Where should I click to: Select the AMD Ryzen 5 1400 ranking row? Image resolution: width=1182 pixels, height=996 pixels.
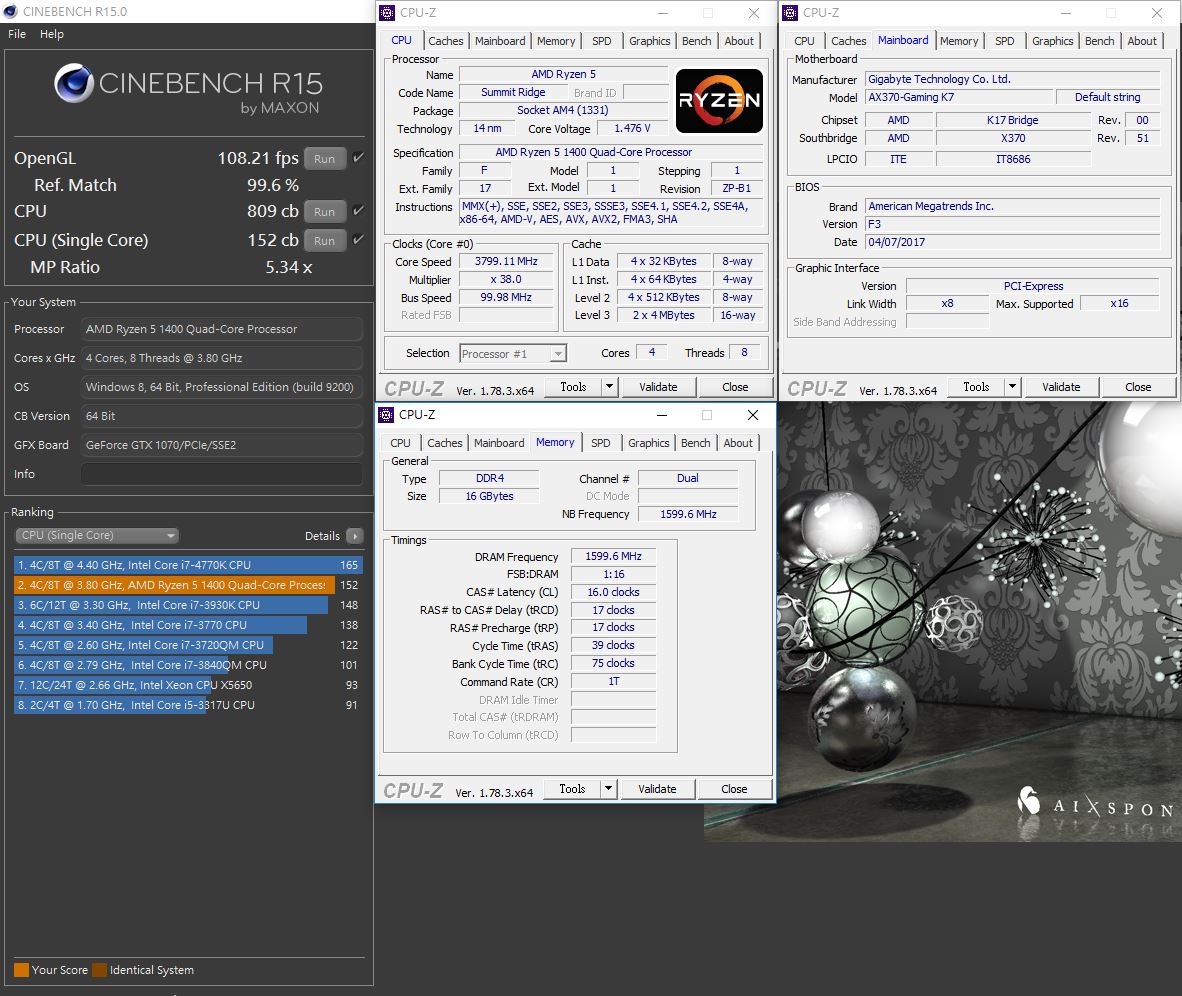pos(188,585)
